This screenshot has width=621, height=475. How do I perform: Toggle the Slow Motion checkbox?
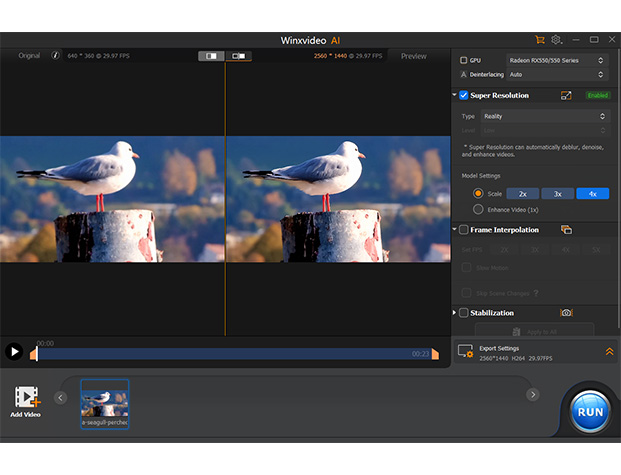(467, 267)
